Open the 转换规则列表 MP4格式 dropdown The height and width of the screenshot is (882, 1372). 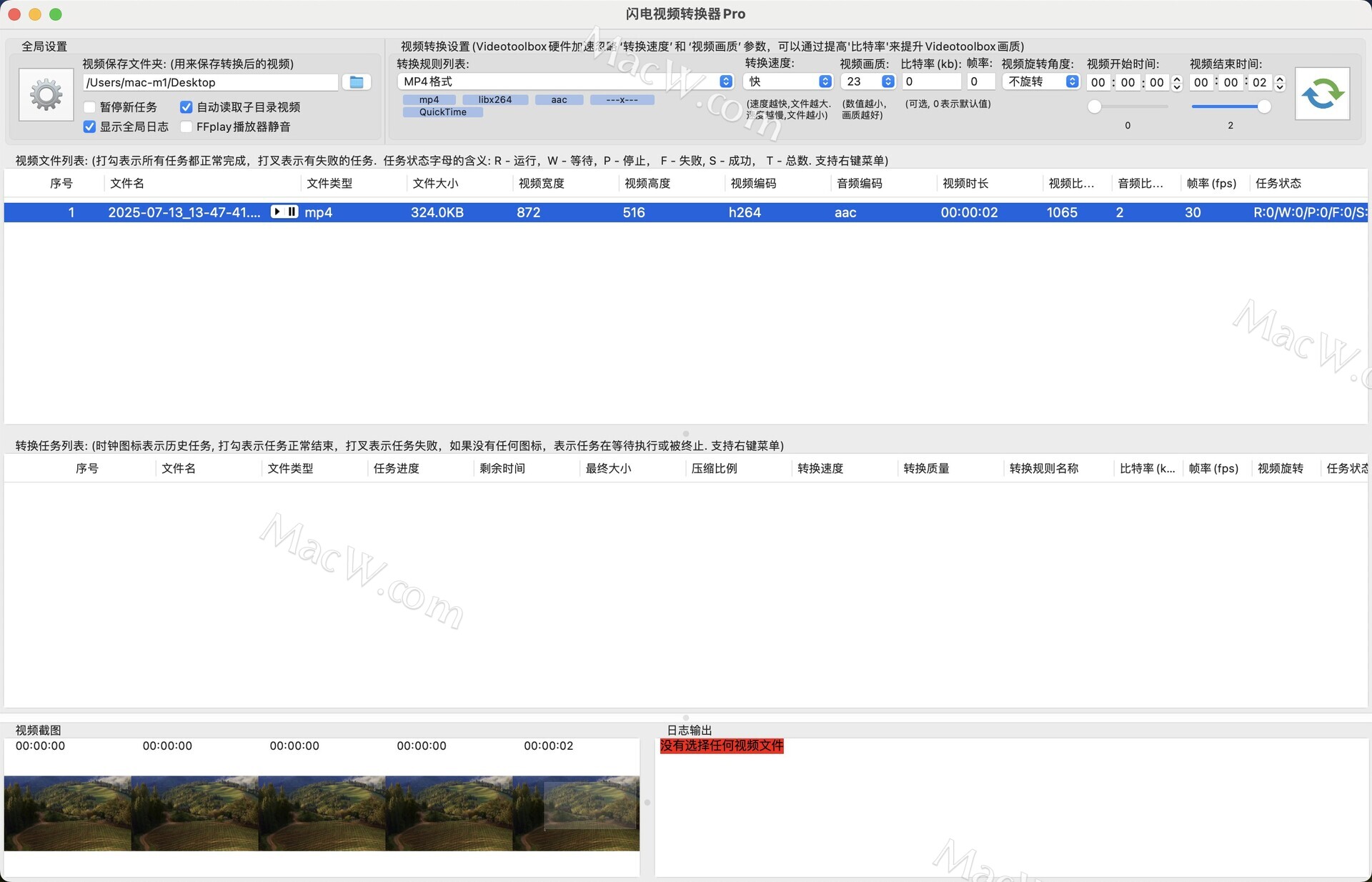565,81
